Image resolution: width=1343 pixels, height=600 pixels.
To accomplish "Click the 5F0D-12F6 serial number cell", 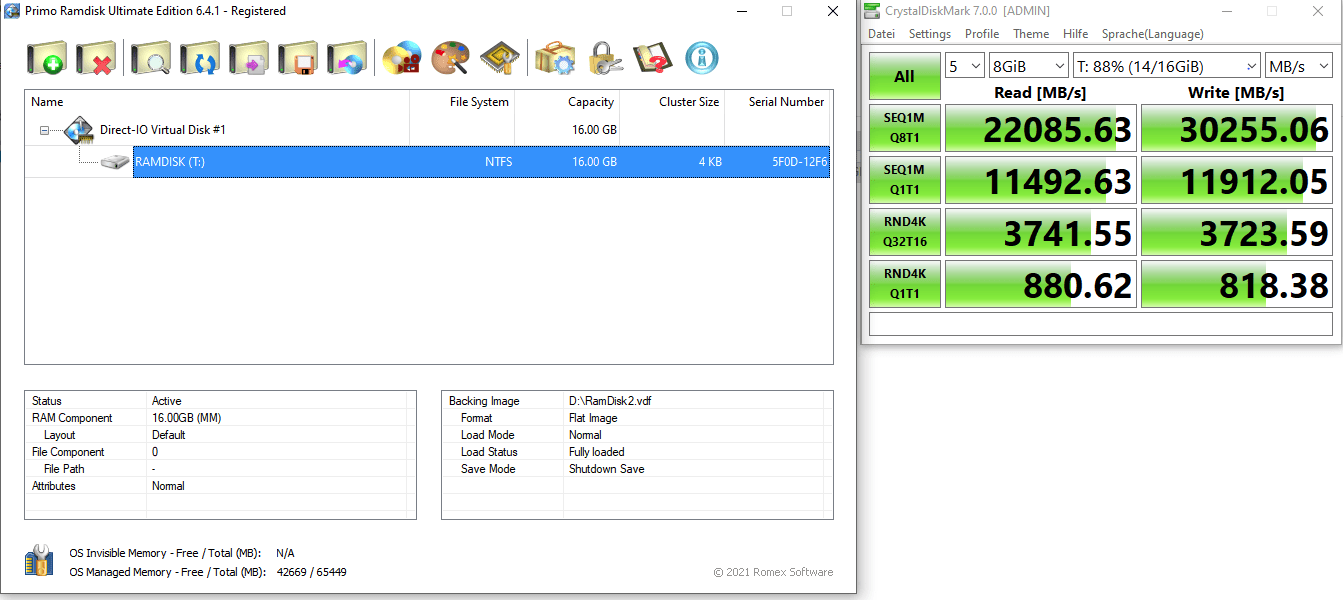I will [799, 162].
